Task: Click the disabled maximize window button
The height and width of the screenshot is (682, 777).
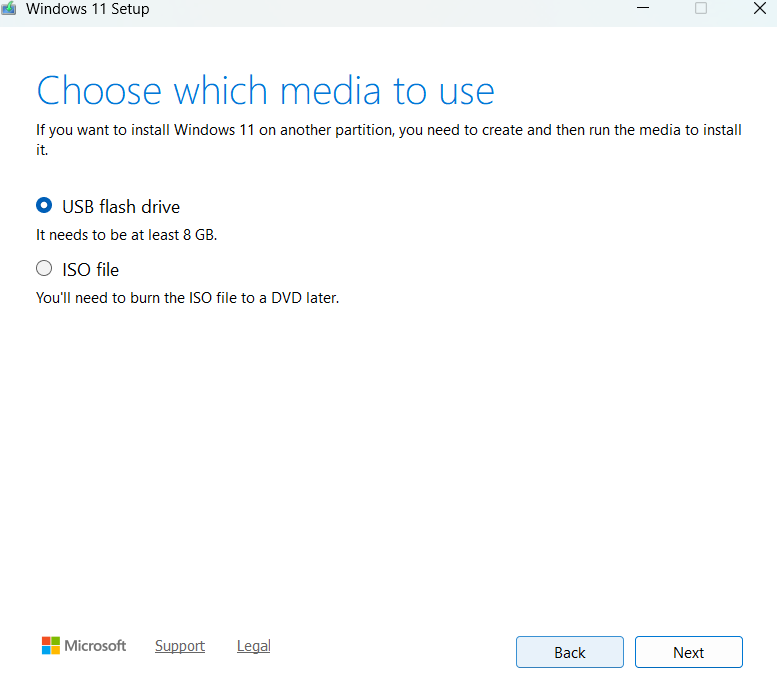Action: point(701,8)
